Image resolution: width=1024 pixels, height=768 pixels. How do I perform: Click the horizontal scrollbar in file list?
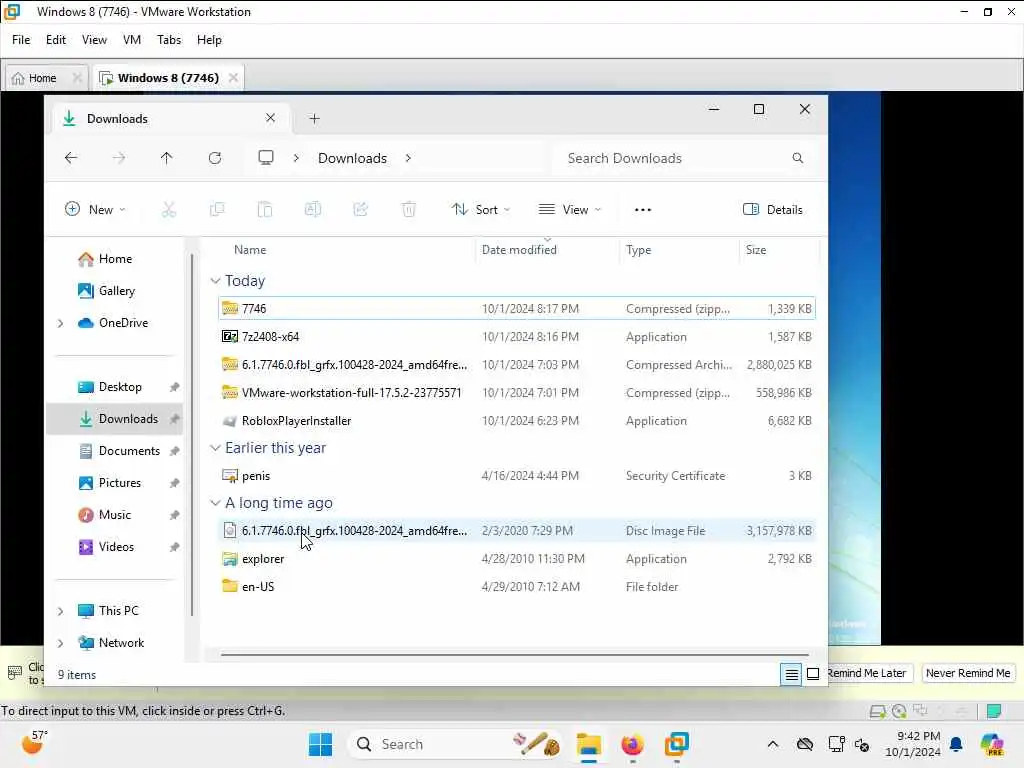click(515, 654)
